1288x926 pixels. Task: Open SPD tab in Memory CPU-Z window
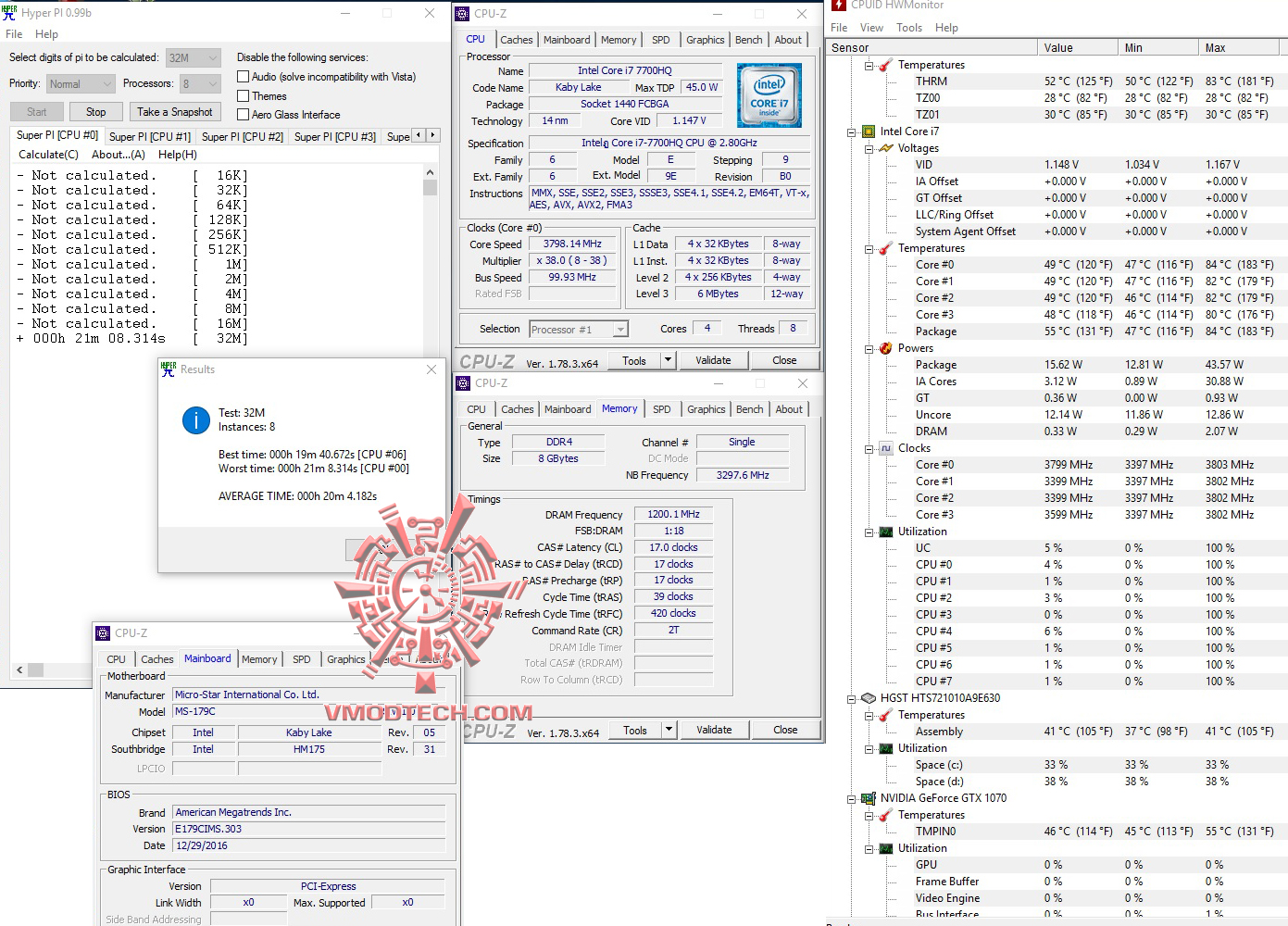(x=662, y=409)
